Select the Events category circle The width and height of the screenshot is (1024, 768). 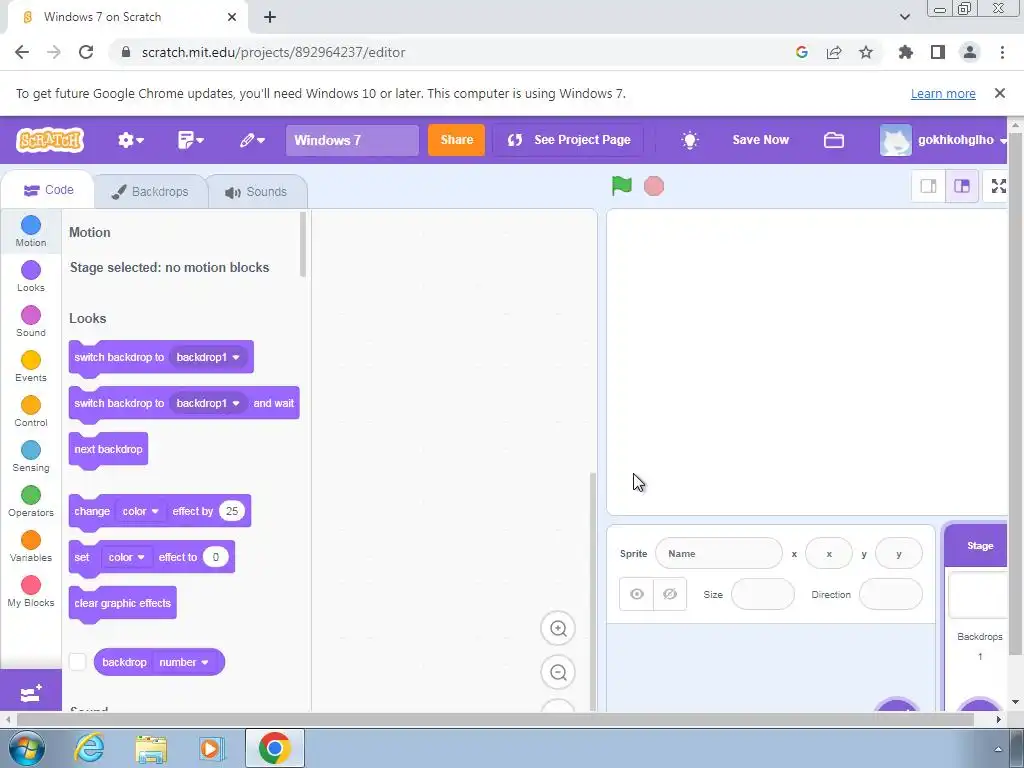[31, 360]
